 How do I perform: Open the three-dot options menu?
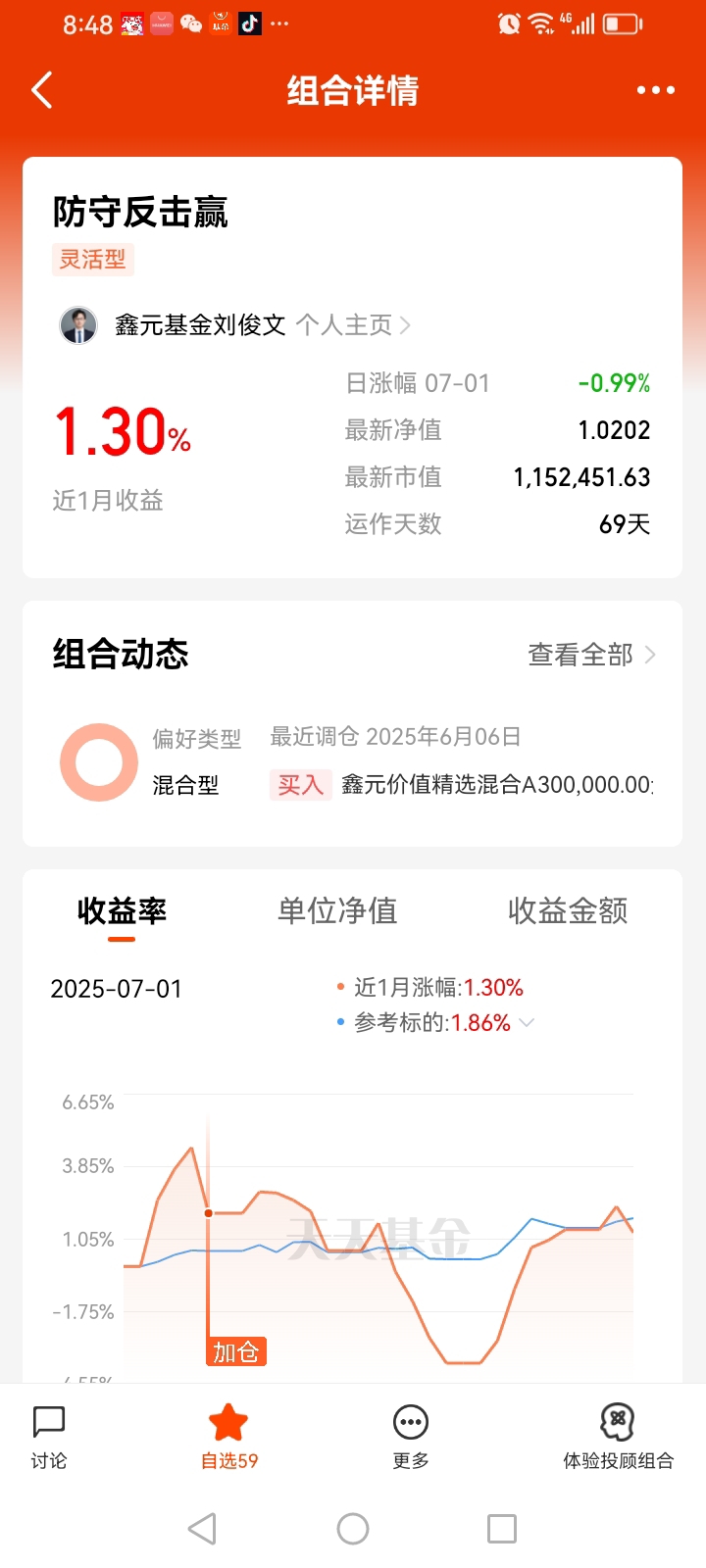655,90
